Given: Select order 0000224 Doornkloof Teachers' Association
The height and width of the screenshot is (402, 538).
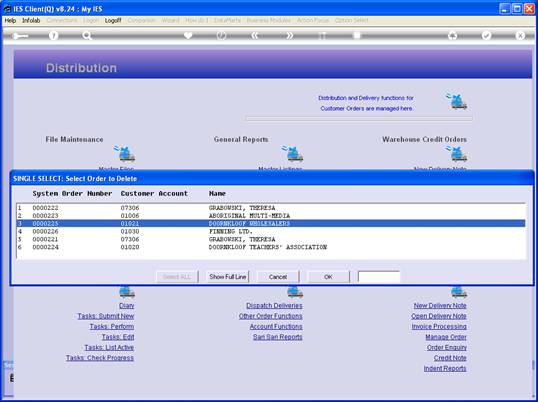Looking at the screenshot, I should pos(271,247).
